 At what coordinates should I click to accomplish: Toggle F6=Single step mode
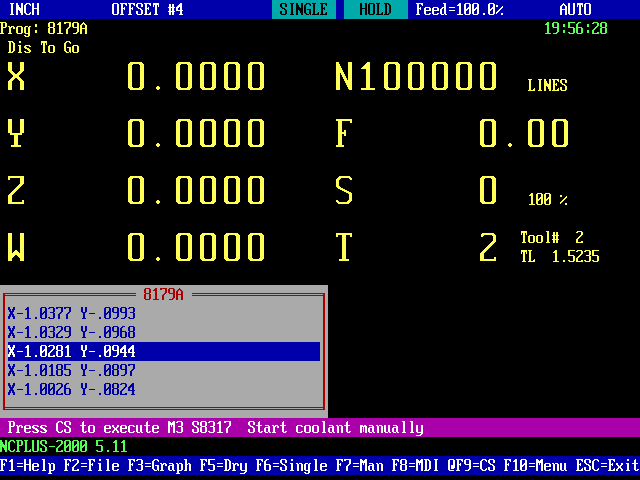[291, 466]
